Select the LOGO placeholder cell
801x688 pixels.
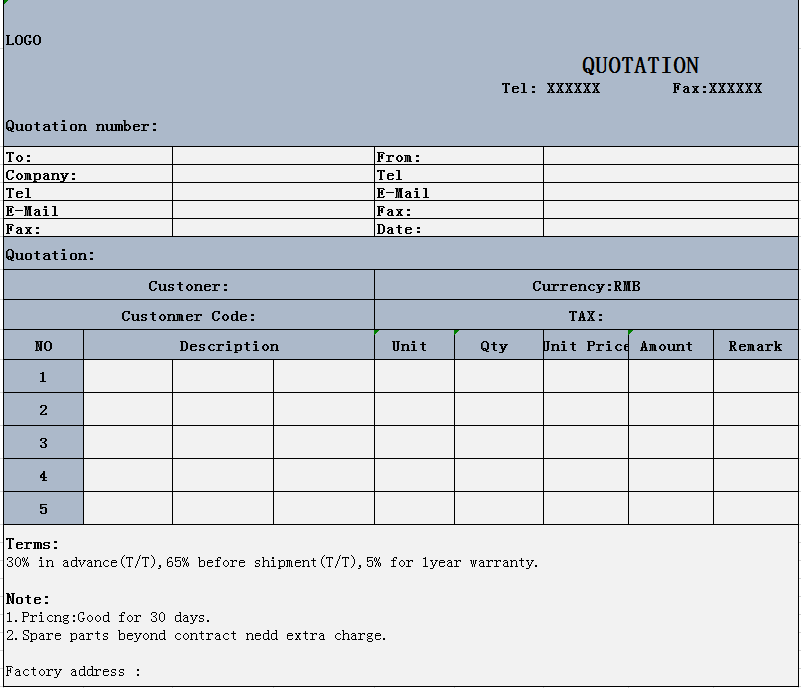click(x=23, y=40)
